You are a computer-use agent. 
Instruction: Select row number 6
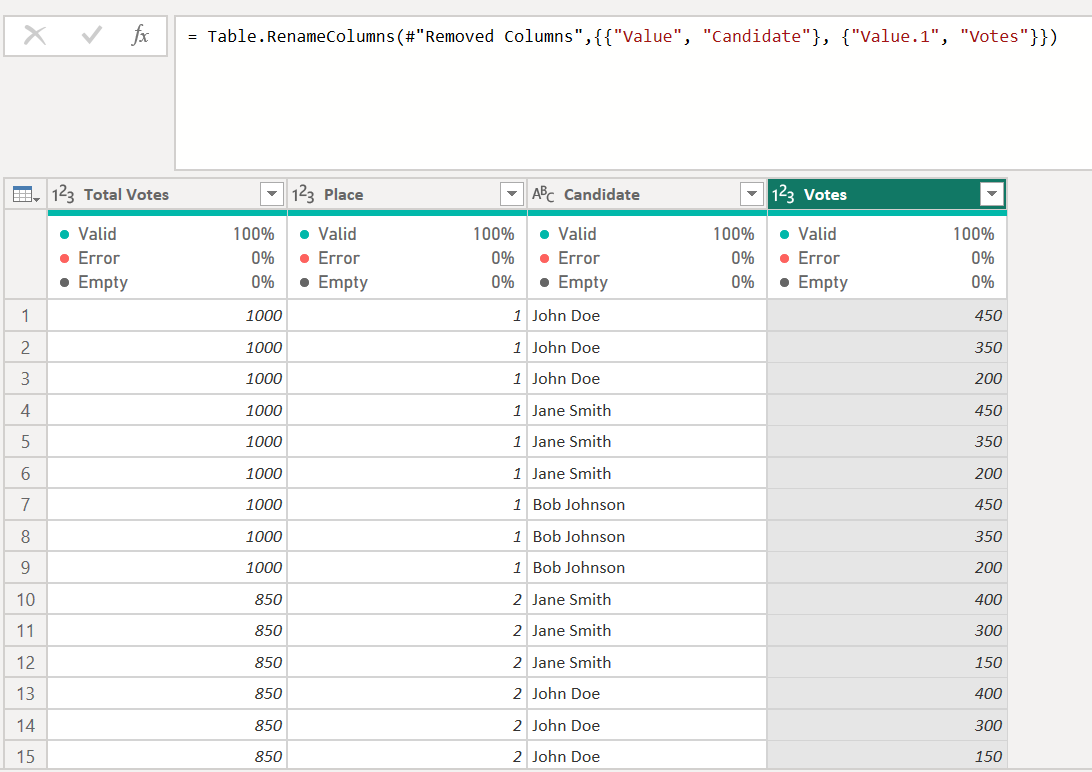26,473
